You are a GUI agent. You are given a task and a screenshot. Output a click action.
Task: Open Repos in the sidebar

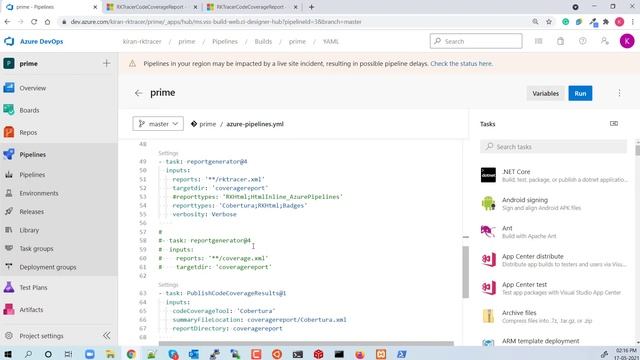pos(28,132)
